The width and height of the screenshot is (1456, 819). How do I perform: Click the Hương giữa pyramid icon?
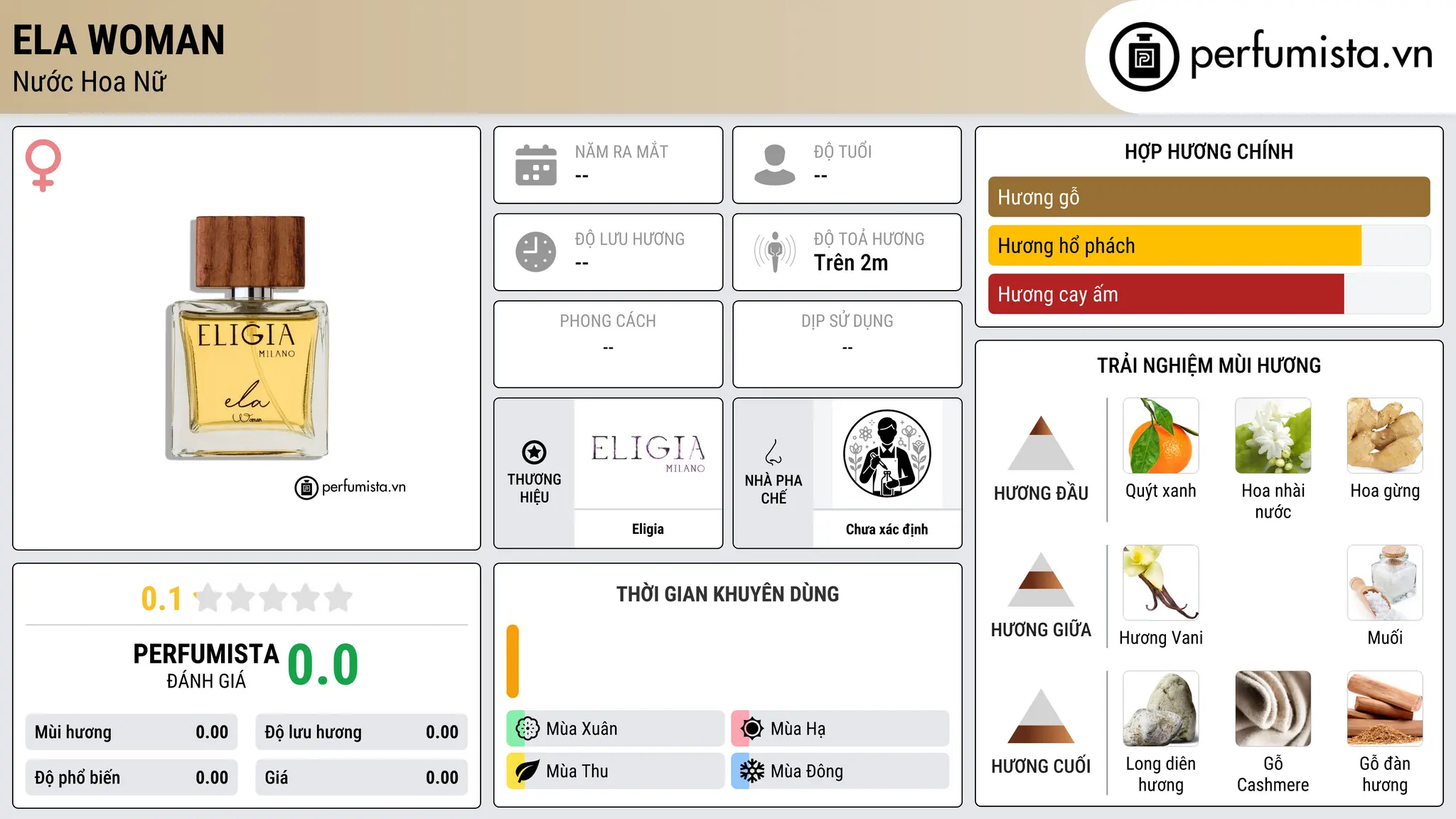click(x=1041, y=579)
